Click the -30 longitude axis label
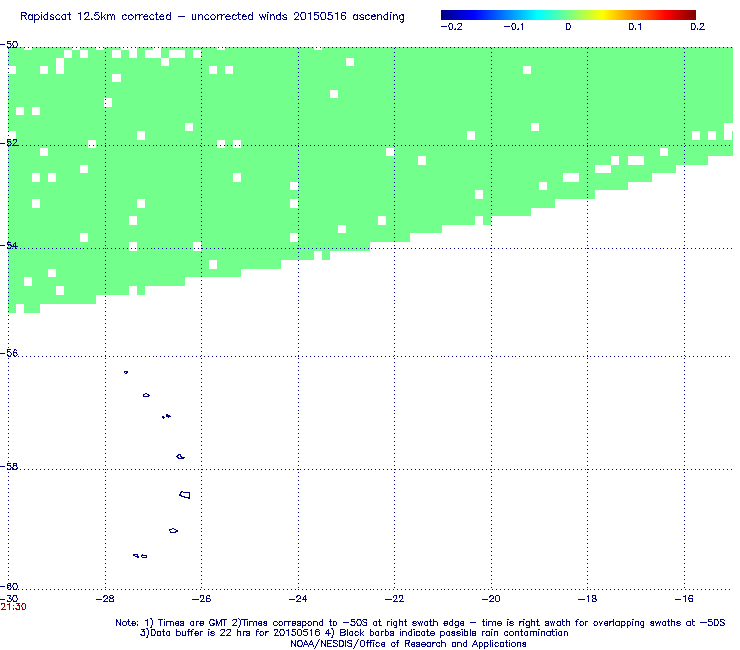740x650 pixels. click(x=9, y=599)
